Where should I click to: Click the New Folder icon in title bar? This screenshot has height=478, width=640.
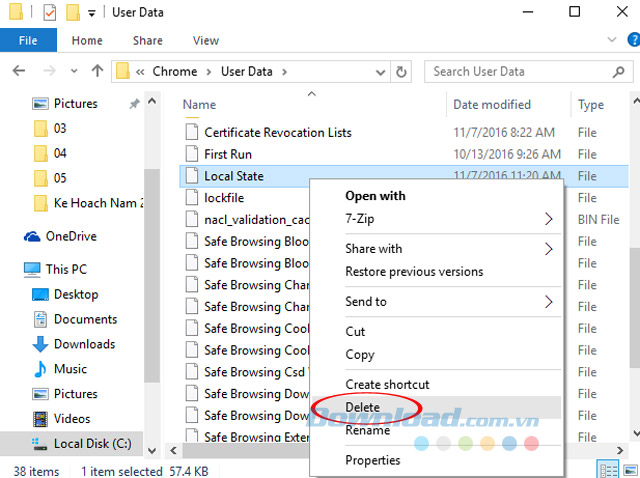coord(72,13)
